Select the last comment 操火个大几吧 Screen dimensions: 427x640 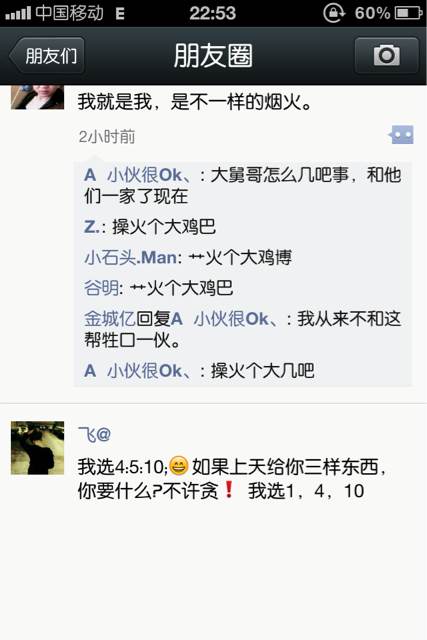pyautogui.click(x=262, y=371)
